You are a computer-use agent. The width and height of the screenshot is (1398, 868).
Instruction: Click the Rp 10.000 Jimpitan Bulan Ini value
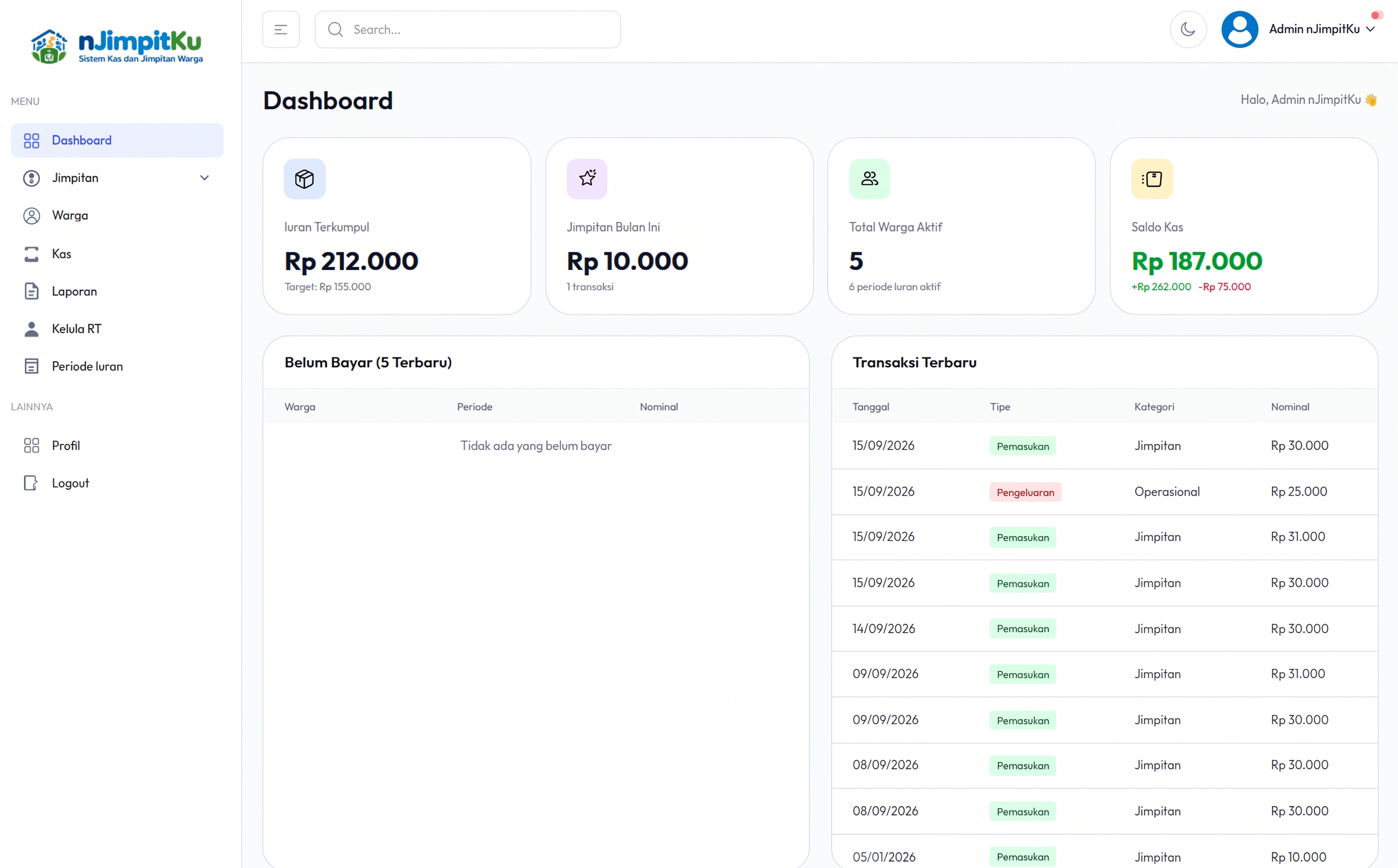tap(627, 261)
